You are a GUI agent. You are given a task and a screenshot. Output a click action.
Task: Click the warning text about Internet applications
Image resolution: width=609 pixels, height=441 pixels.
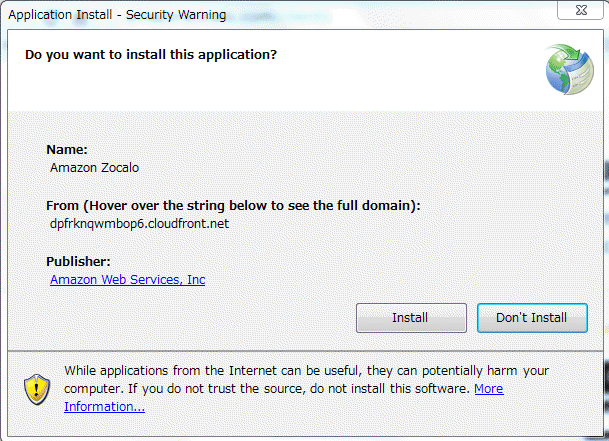click(x=306, y=371)
